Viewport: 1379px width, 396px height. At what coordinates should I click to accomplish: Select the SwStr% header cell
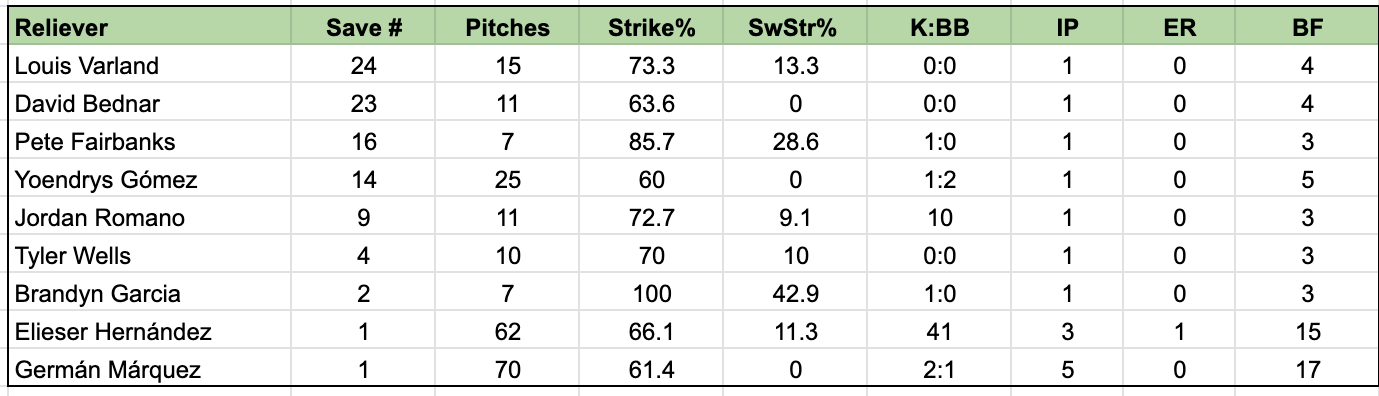tap(792, 28)
